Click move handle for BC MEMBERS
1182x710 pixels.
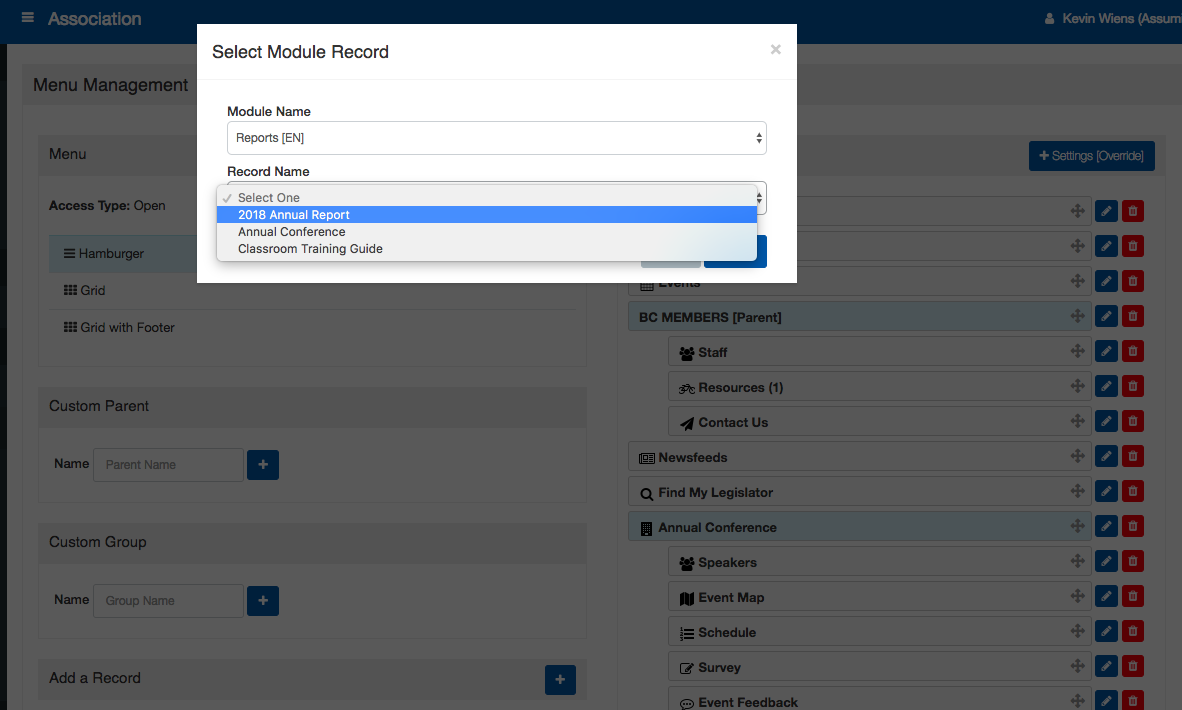click(x=1077, y=316)
